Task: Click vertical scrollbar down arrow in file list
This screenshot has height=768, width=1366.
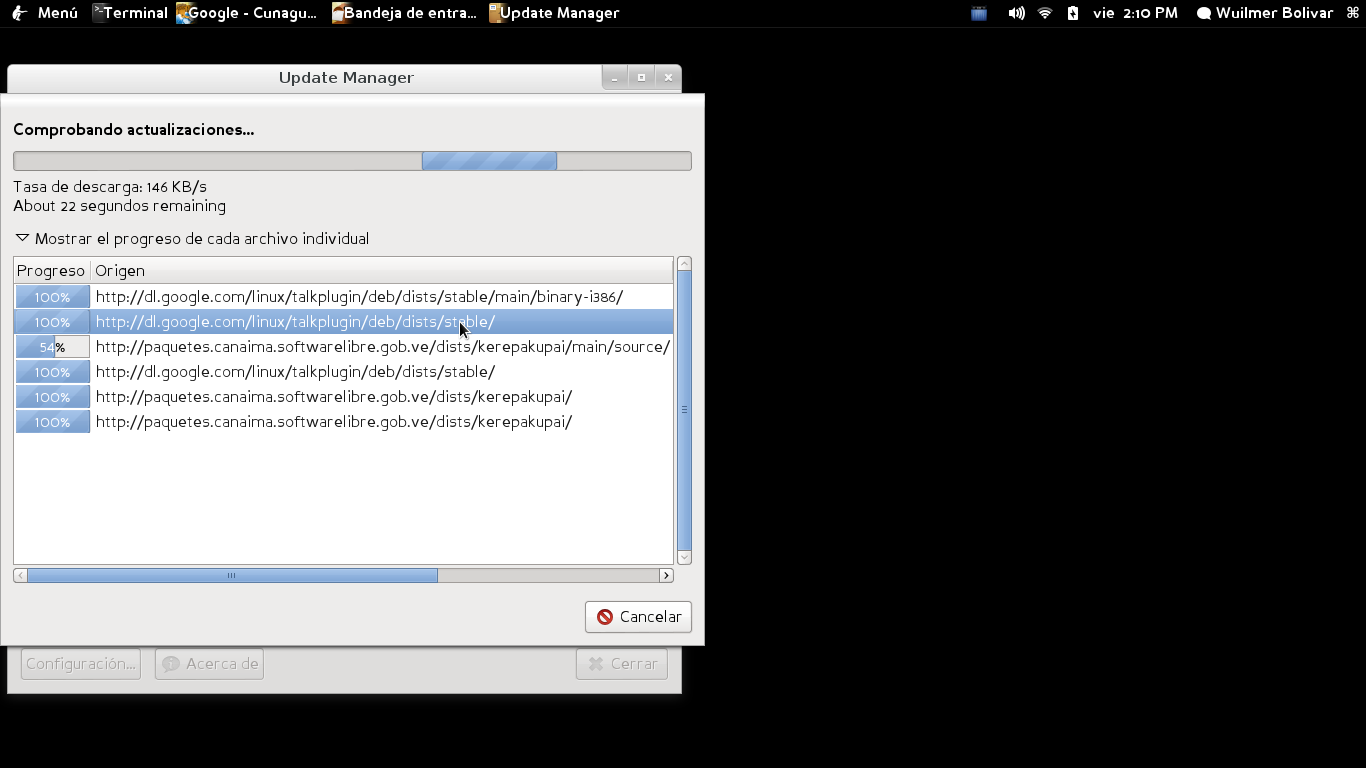Action: 684,557
